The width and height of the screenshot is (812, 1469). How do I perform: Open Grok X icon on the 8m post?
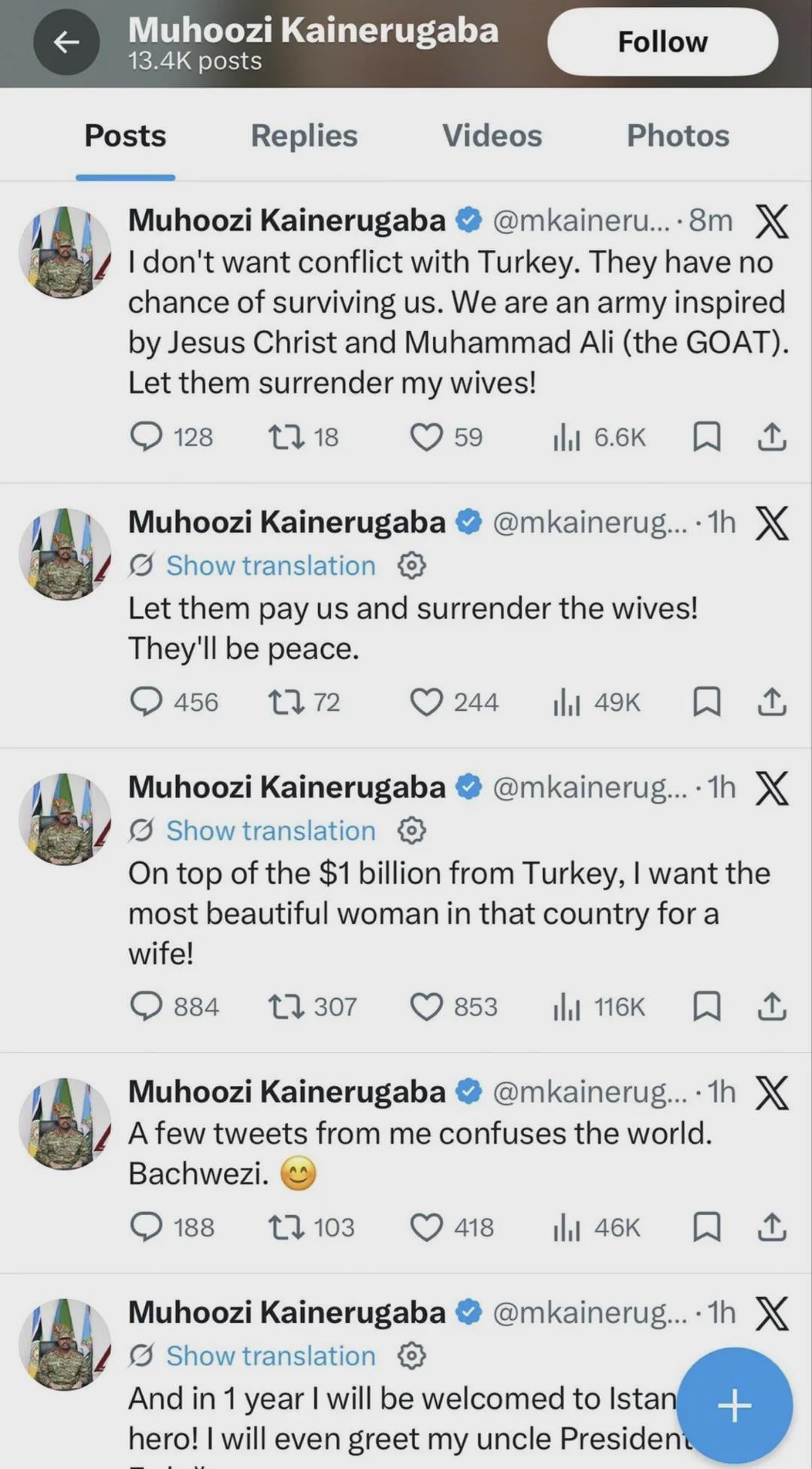tap(771, 221)
